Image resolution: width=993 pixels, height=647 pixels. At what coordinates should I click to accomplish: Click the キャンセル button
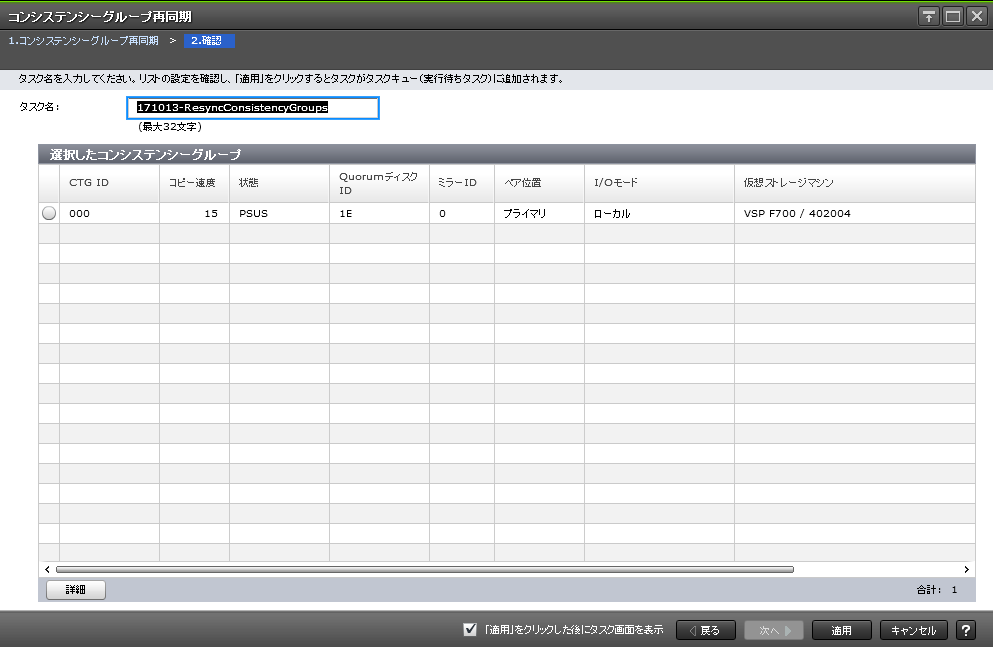pos(913,630)
